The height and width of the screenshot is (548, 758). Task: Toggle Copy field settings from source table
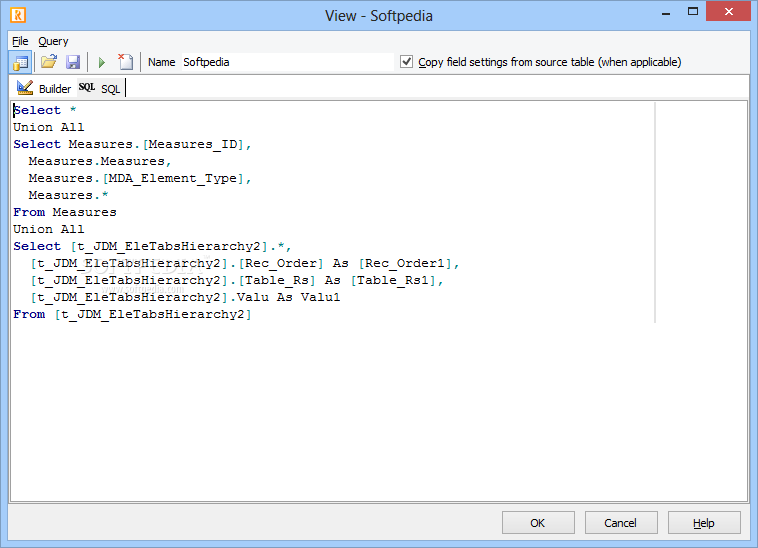(407, 62)
